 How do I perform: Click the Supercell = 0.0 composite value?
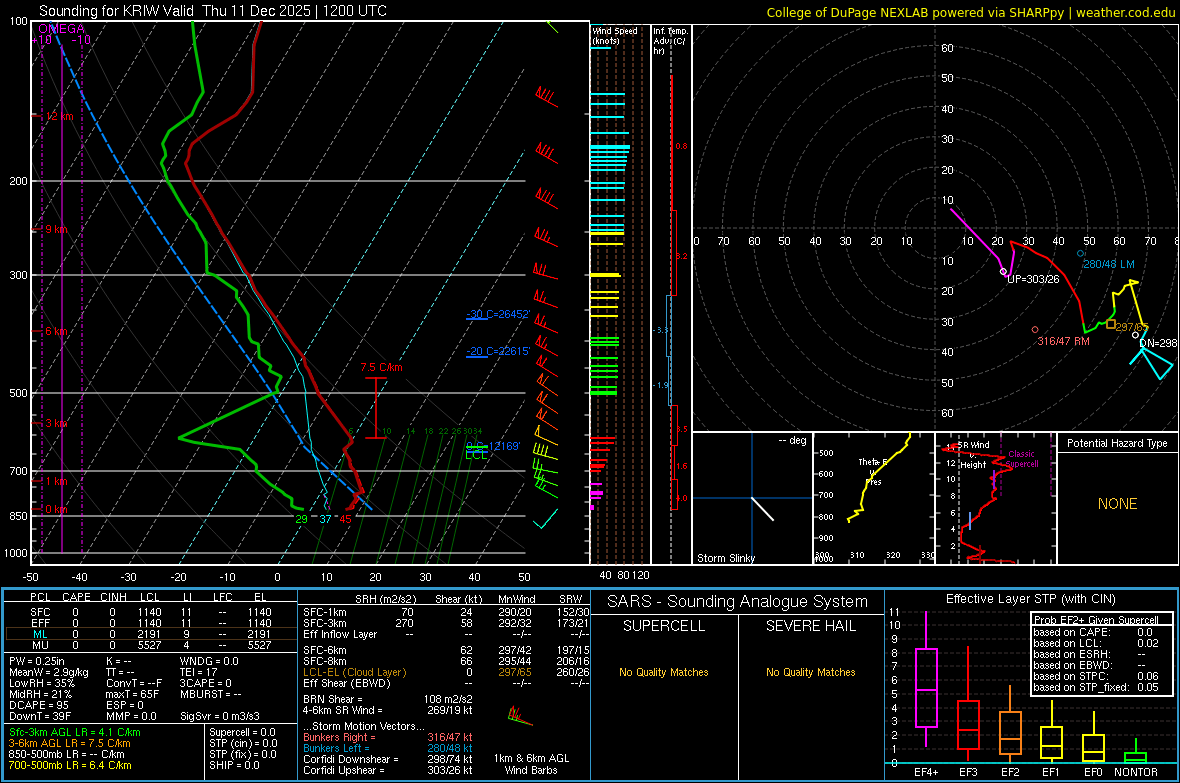pyautogui.click(x=242, y=733)
